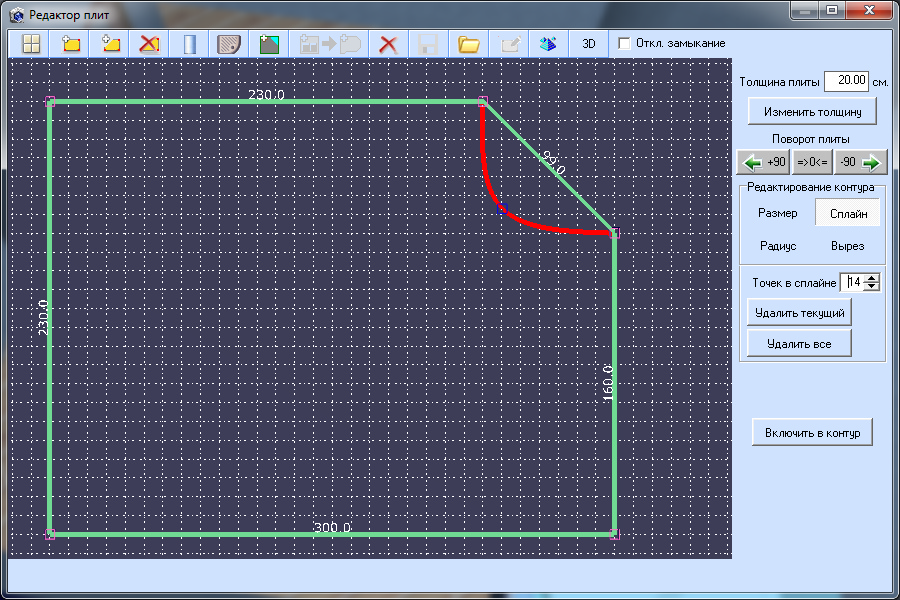Click the grid layout icon in toolbar
The width and height of the screenshot is (900, 600).
pos(31,44)
